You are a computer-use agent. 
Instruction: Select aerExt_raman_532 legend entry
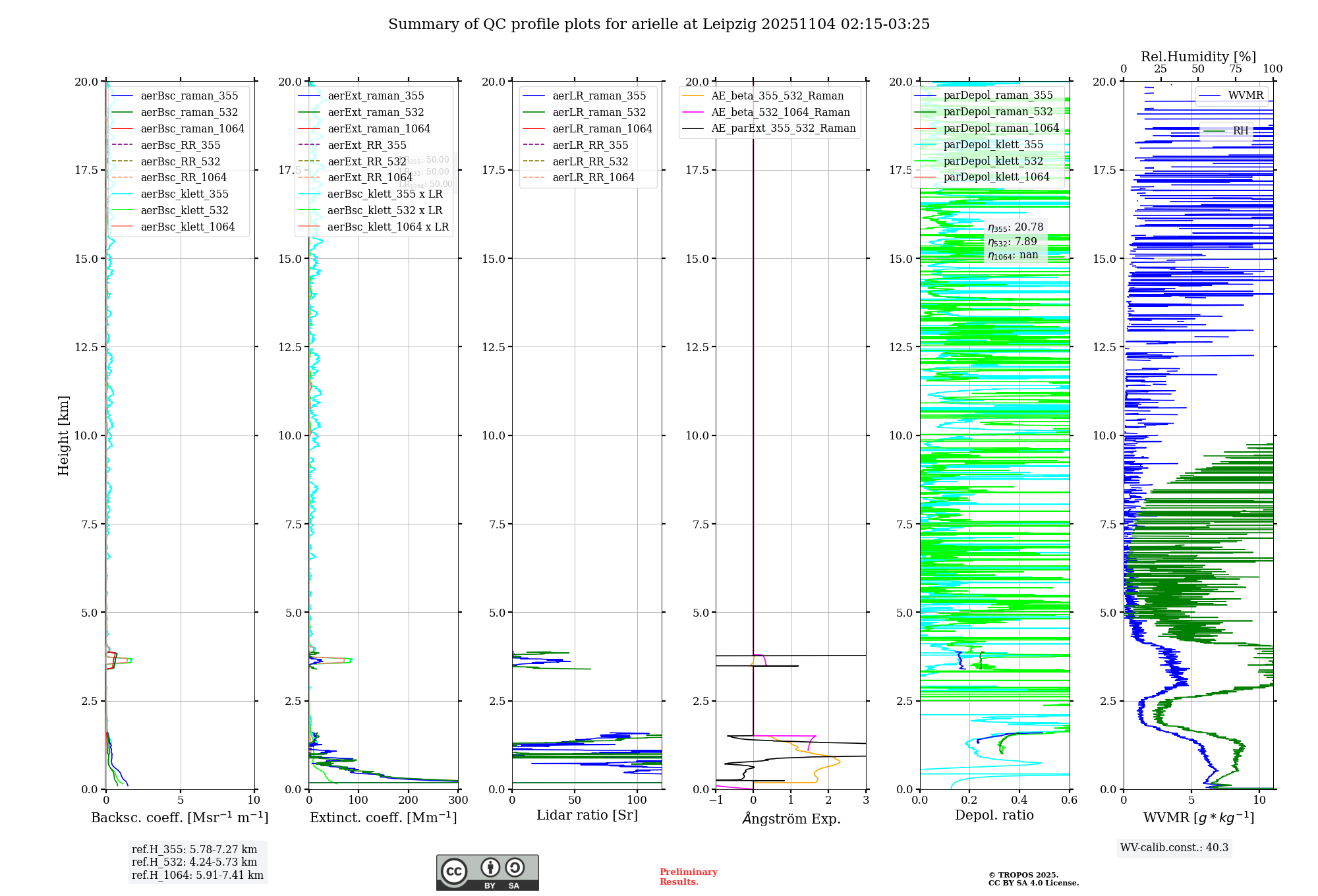376,113
